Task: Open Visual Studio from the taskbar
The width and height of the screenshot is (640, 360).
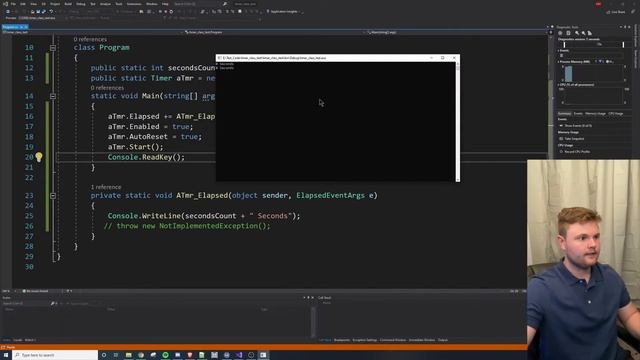Action: click(239, 355)
